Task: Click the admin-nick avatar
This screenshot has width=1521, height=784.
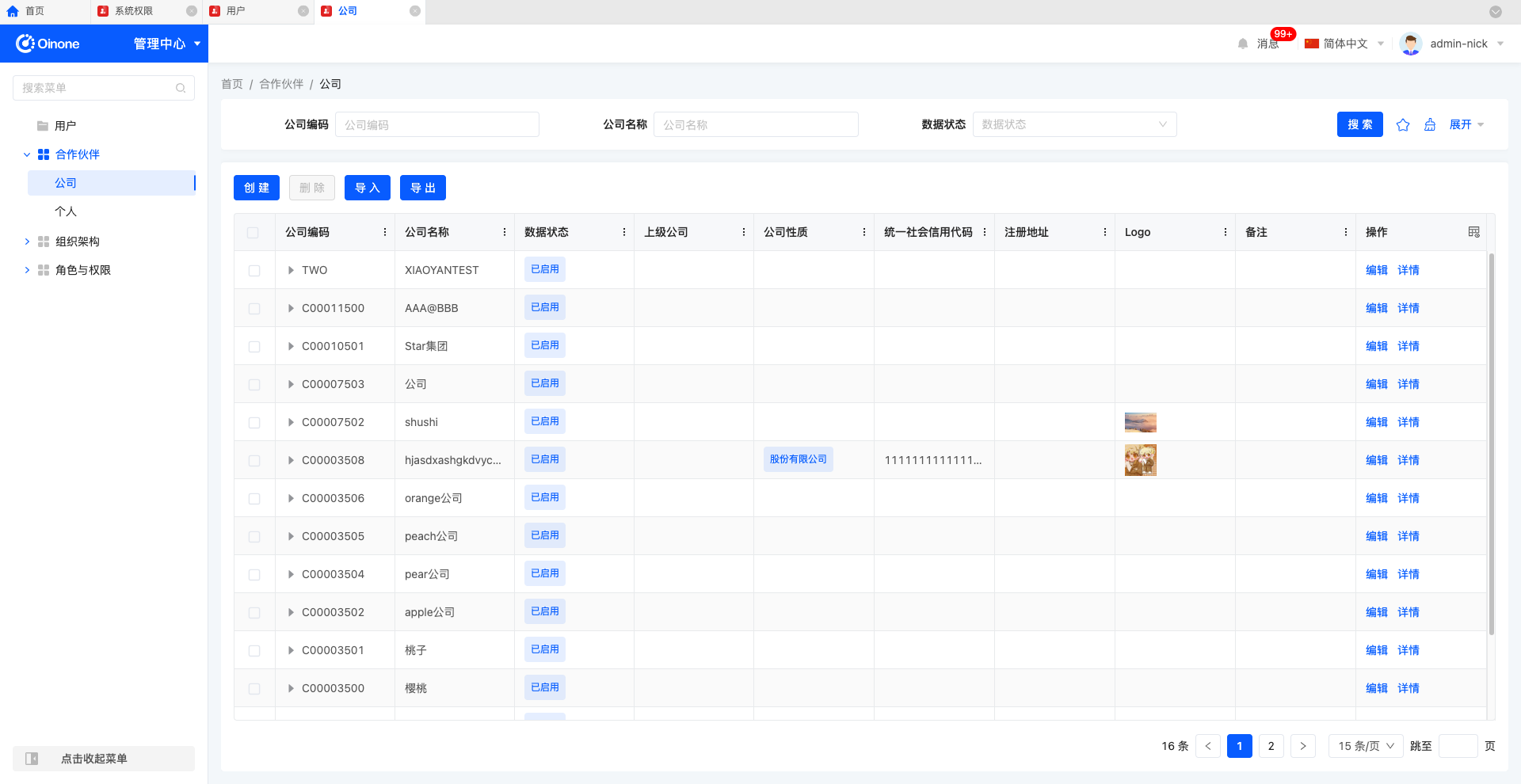Action: [1411, 44]
